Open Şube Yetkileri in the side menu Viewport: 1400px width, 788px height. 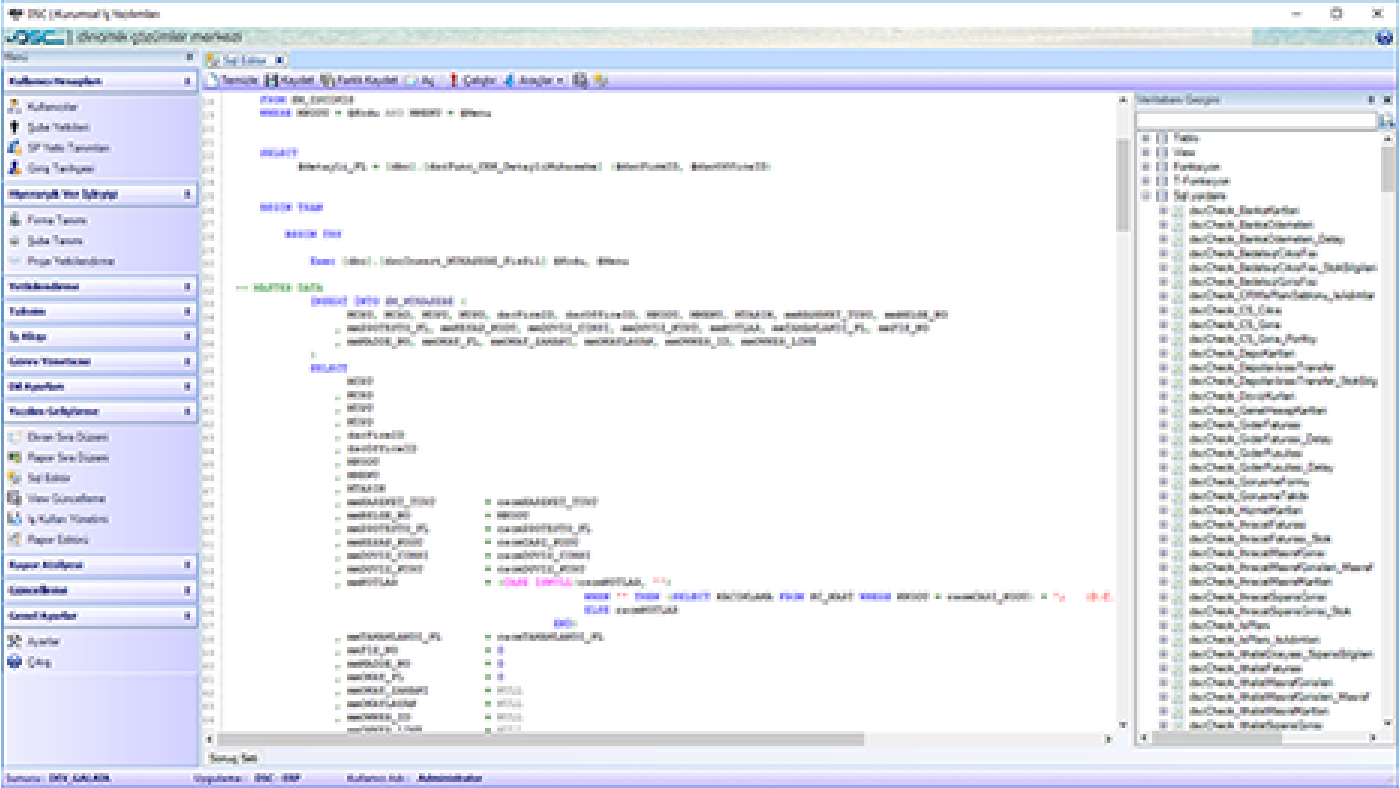tap(49, 127)
